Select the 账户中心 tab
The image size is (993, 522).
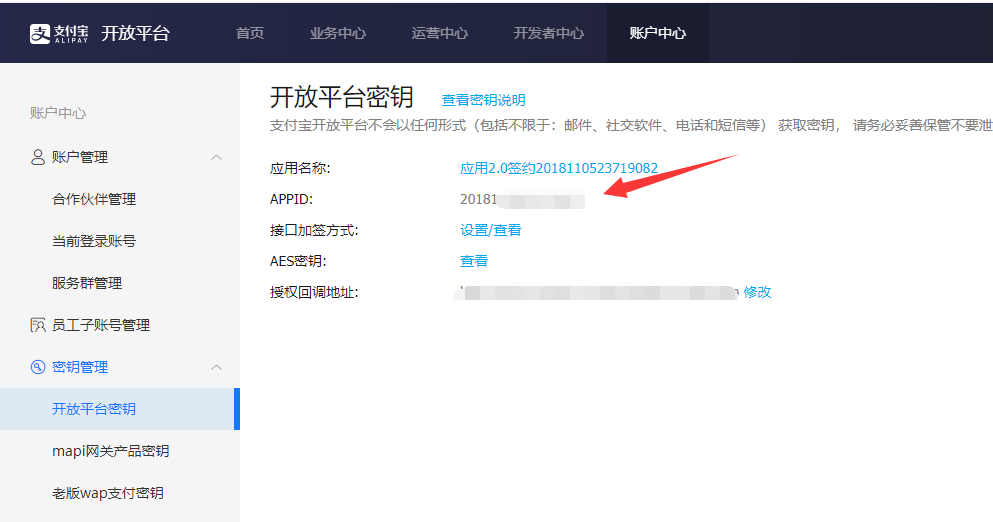(x=657, y=33)
